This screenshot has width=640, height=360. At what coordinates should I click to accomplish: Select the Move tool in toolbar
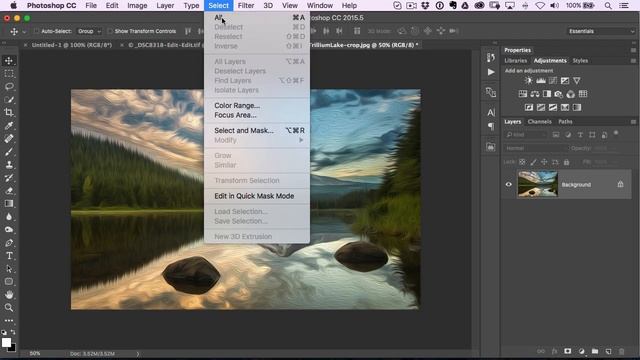pyautogui.click(x=9, y=61)
